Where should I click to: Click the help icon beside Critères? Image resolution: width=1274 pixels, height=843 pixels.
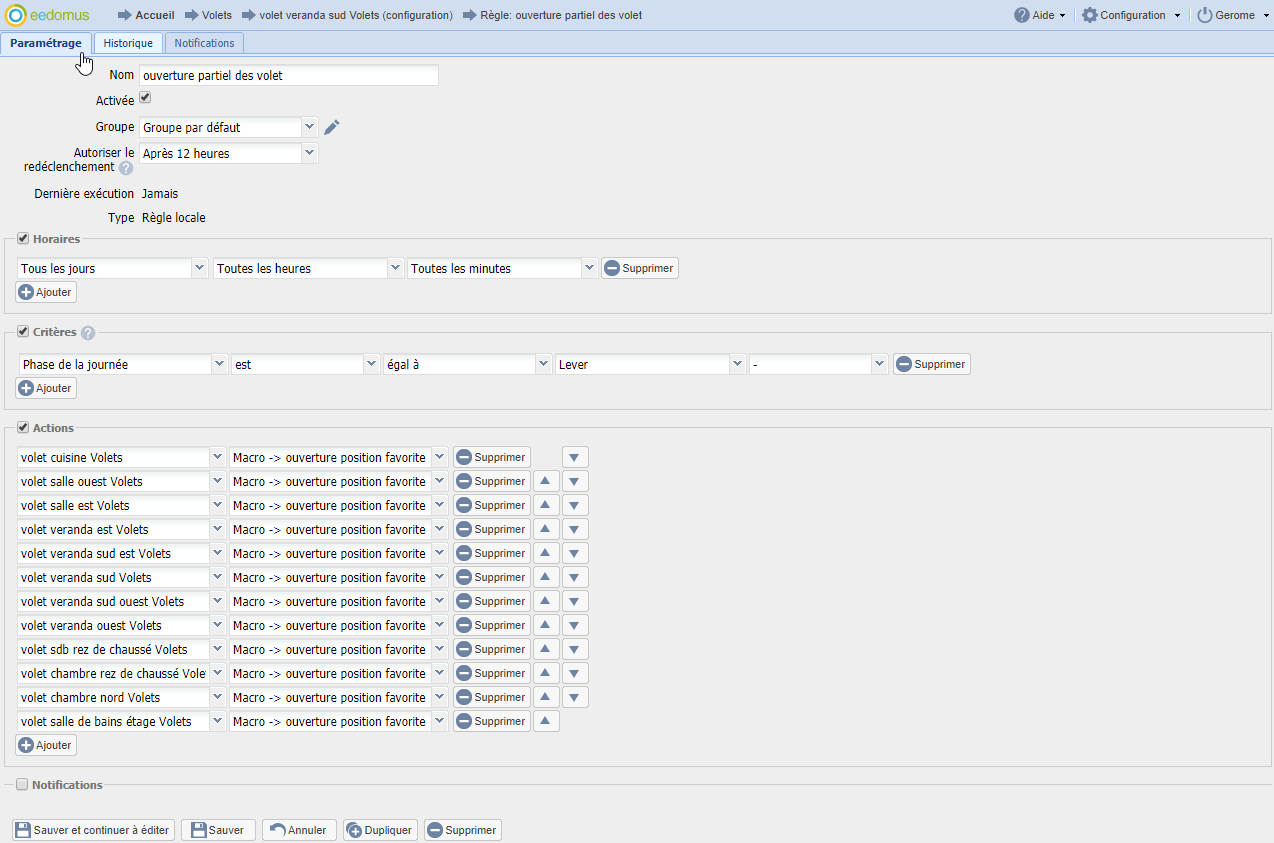pyautogui.click(x=88, y=333)
